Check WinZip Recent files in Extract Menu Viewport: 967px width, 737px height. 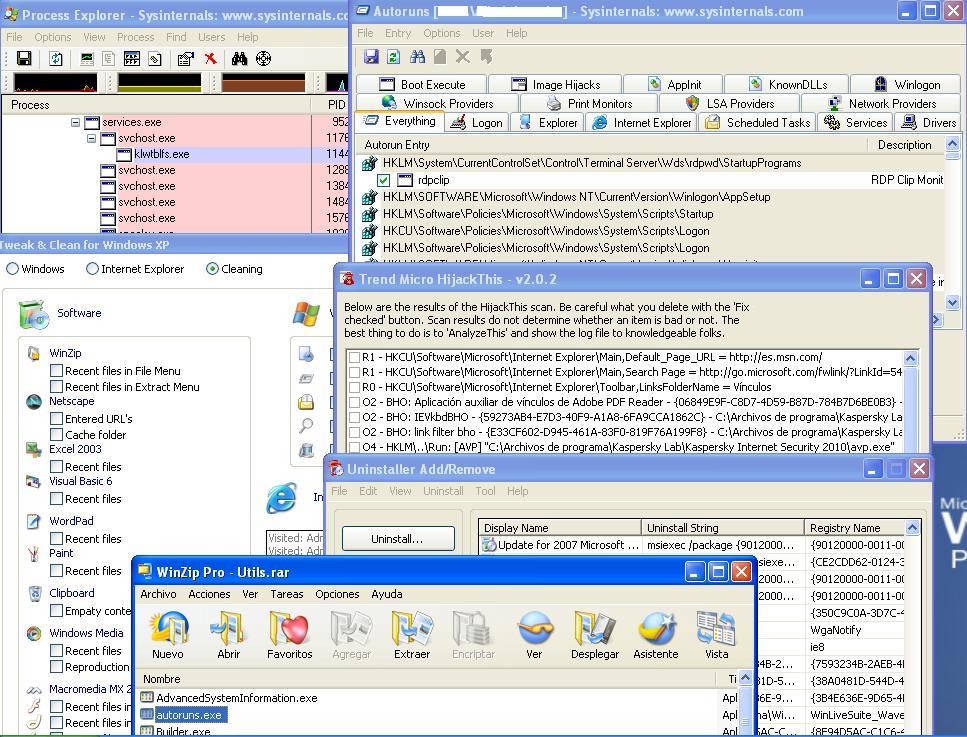(56, 387)
